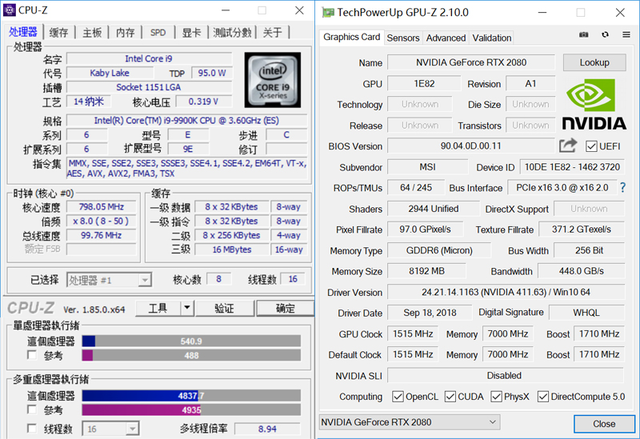This screenshot has height=439, width=640.
Task: Click the single-thread 540.9 score bar
Action: pos(190,341)
